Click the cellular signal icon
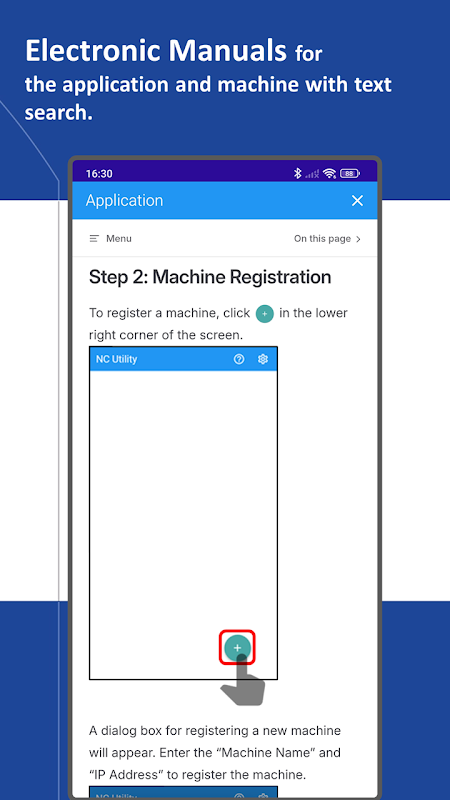450x800 pixels. coord(312,174)
